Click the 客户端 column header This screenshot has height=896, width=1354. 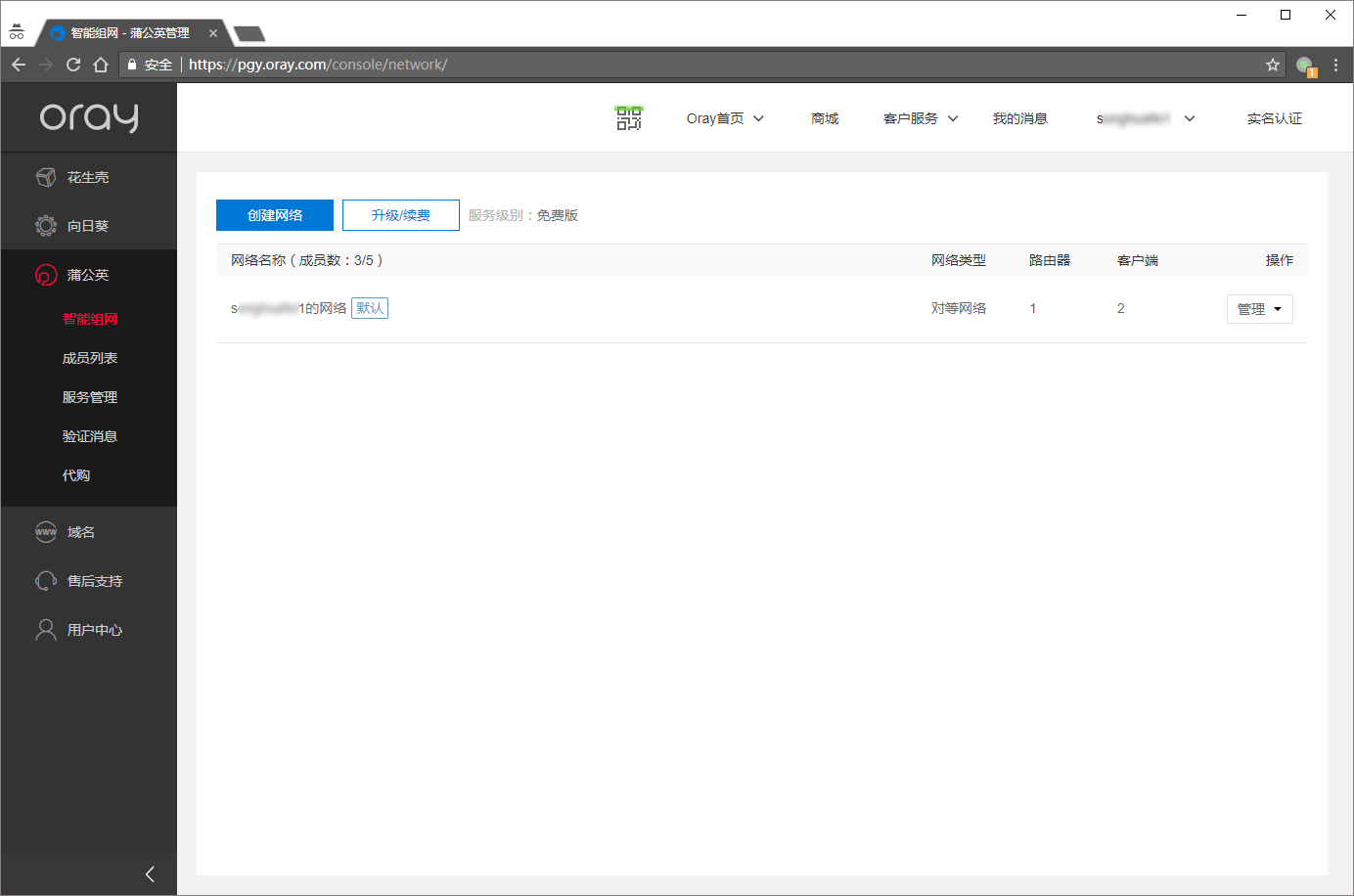pos(1138,260)
